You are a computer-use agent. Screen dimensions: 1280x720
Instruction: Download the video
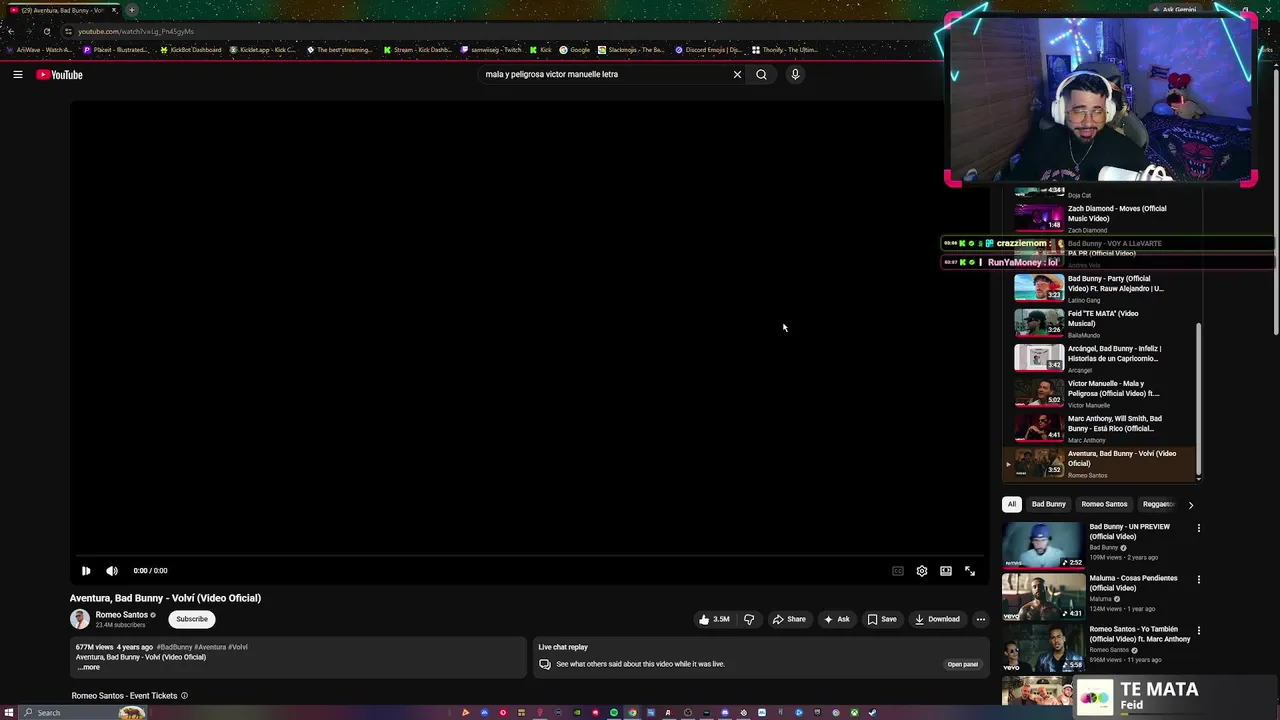pos(937,619)
